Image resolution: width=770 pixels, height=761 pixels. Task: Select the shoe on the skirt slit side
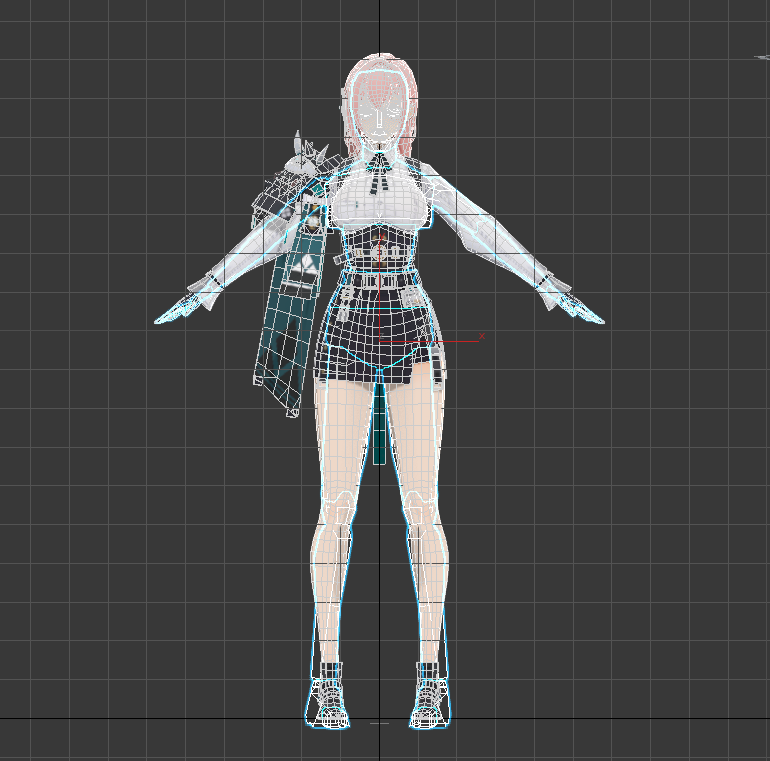tap(430, 700)
